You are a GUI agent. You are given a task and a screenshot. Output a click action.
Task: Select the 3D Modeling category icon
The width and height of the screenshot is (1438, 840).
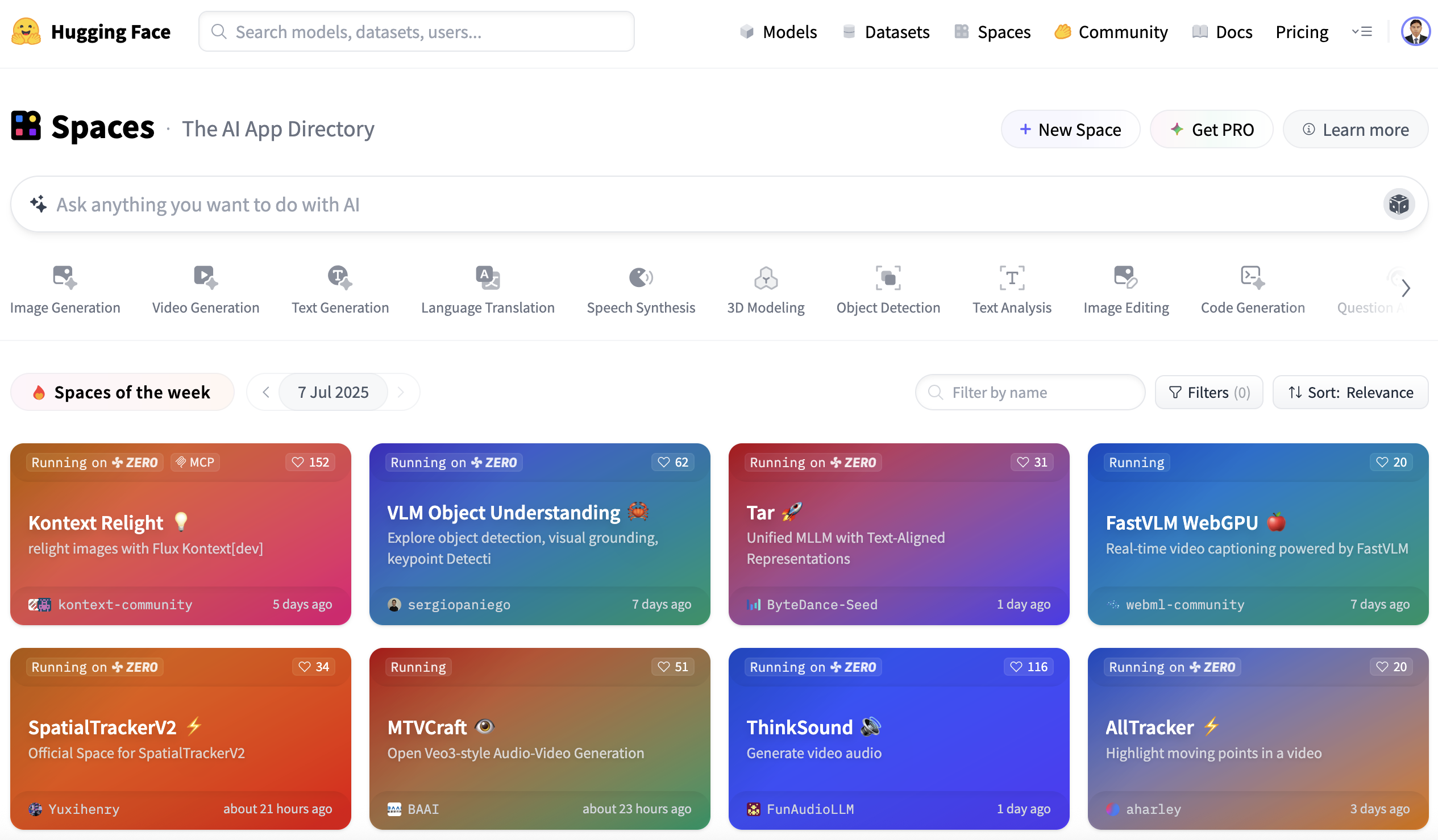coord(766,277)
